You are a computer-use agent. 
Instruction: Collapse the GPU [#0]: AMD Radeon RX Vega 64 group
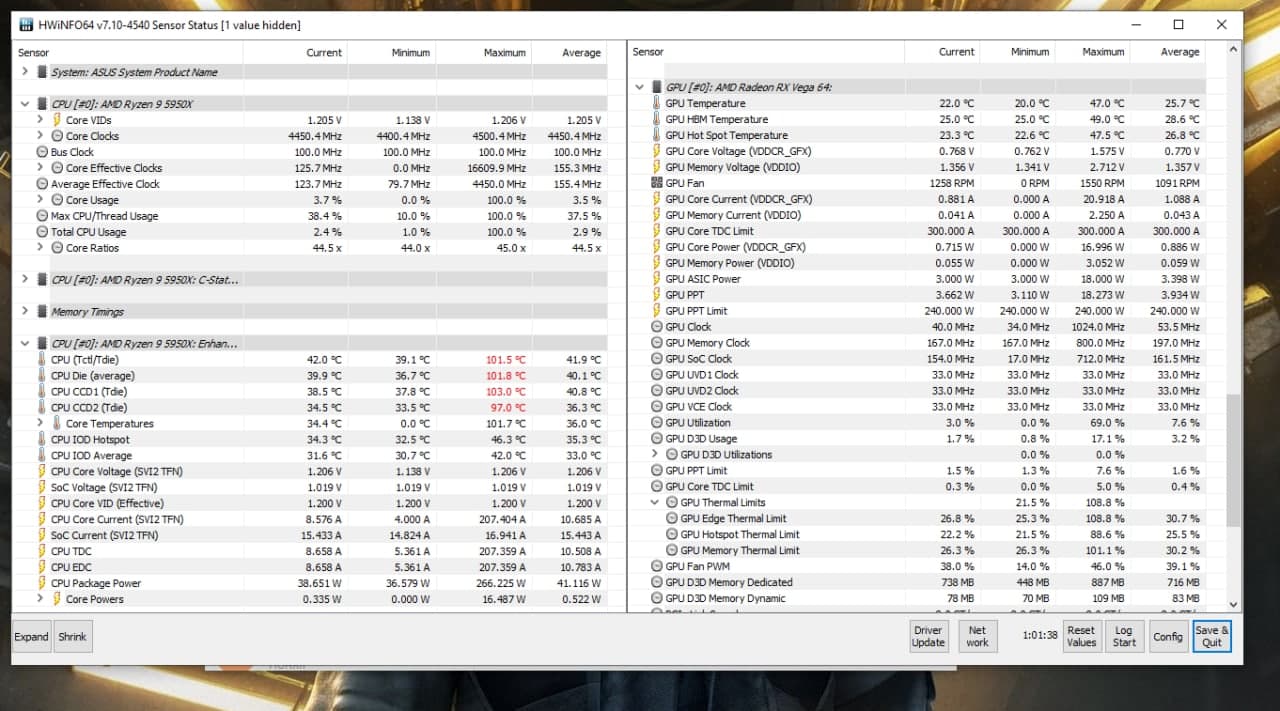640,87
